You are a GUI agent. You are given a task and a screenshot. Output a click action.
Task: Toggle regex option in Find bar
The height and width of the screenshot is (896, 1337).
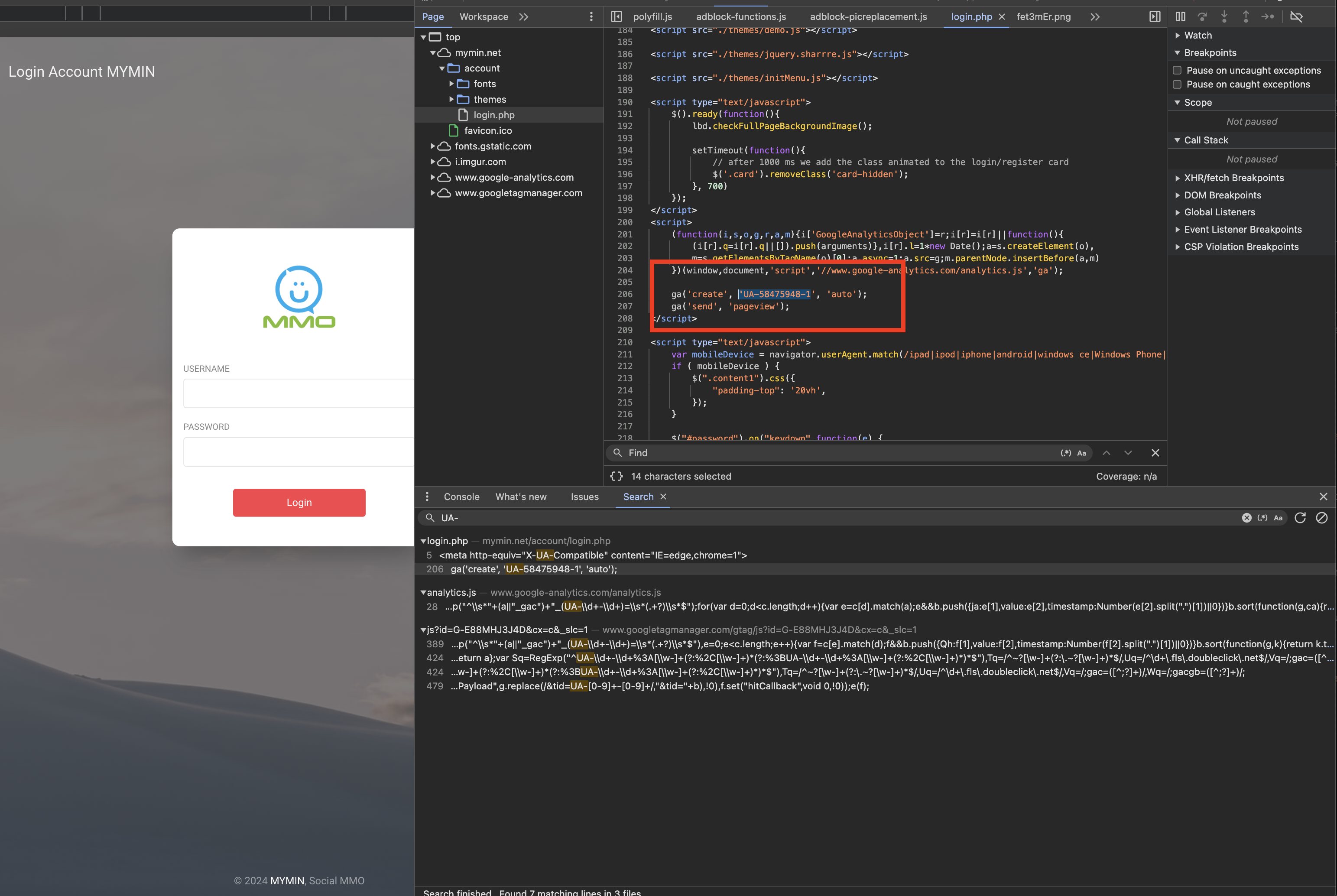coord(1066,453)
